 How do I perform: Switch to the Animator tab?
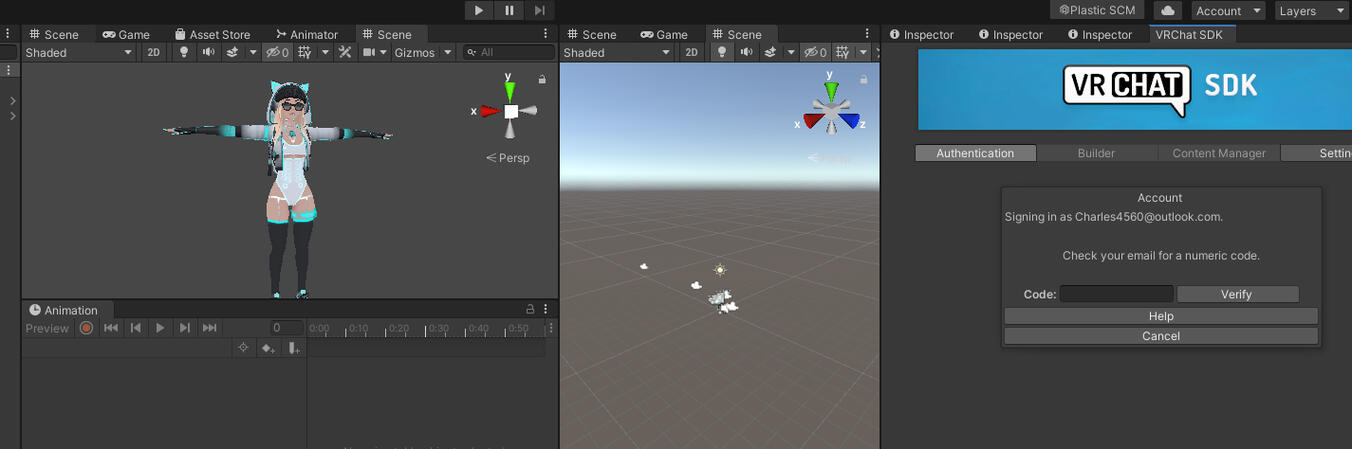pos(306,34)
